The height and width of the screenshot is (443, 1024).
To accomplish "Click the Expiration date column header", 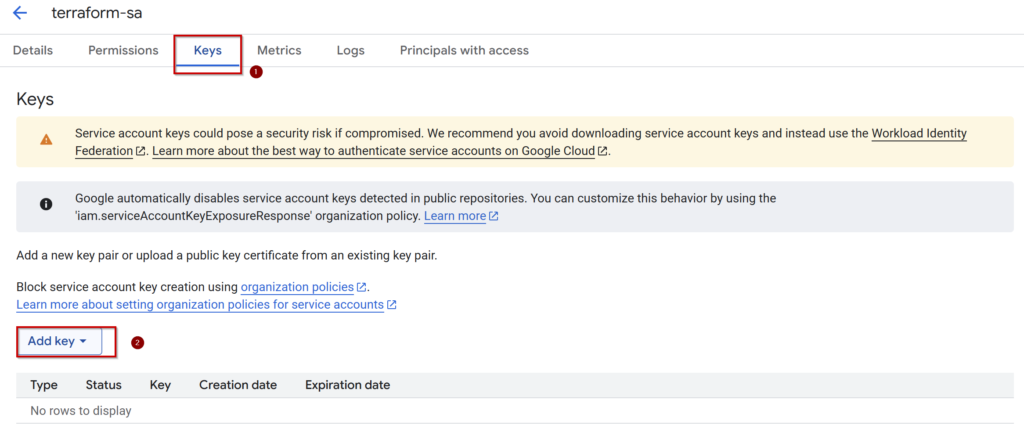I will click(347, 385).
